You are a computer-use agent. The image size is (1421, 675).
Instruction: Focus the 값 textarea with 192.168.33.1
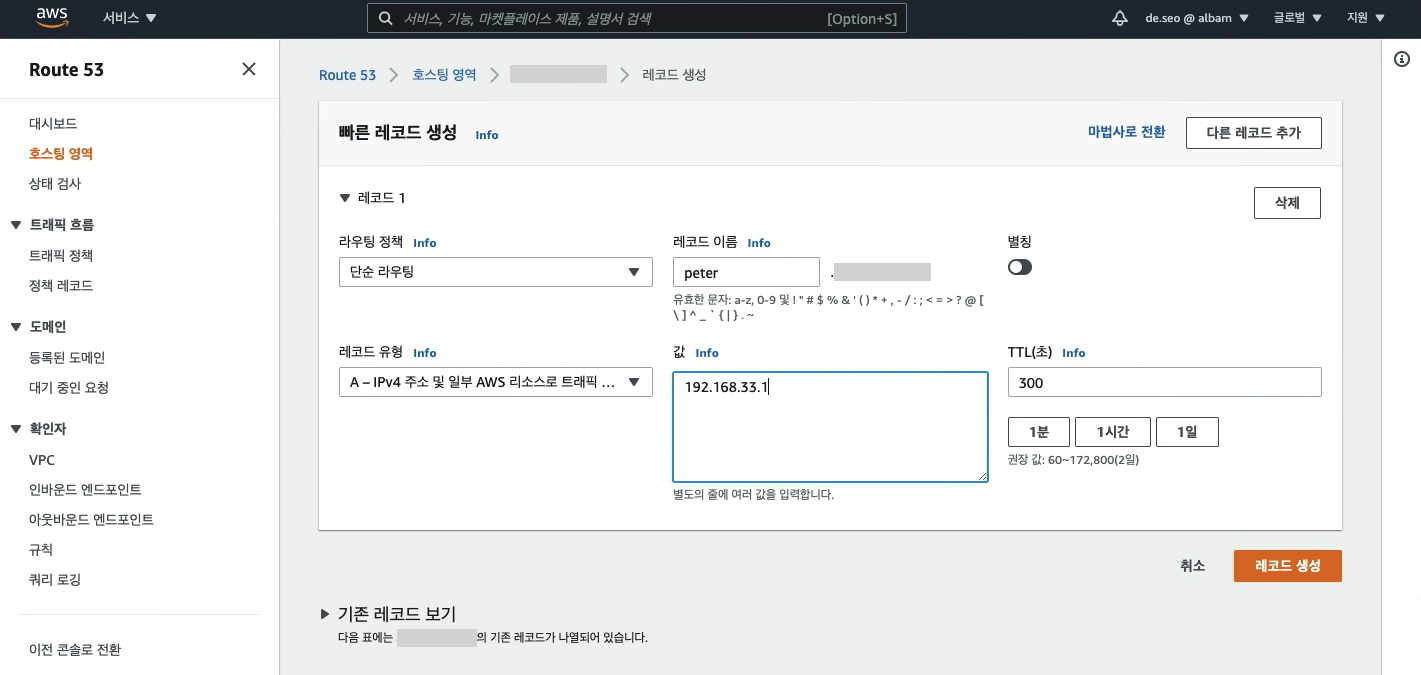(830, 427)
